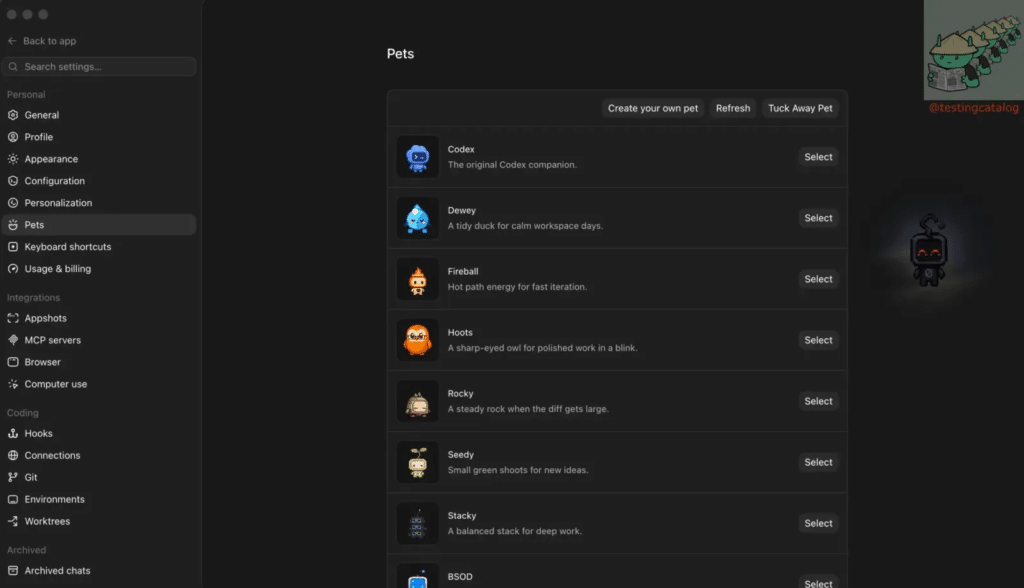Click the Personalization icon in sidebar
This screenshot has width=1024, height=588.
tap(13, 203)
